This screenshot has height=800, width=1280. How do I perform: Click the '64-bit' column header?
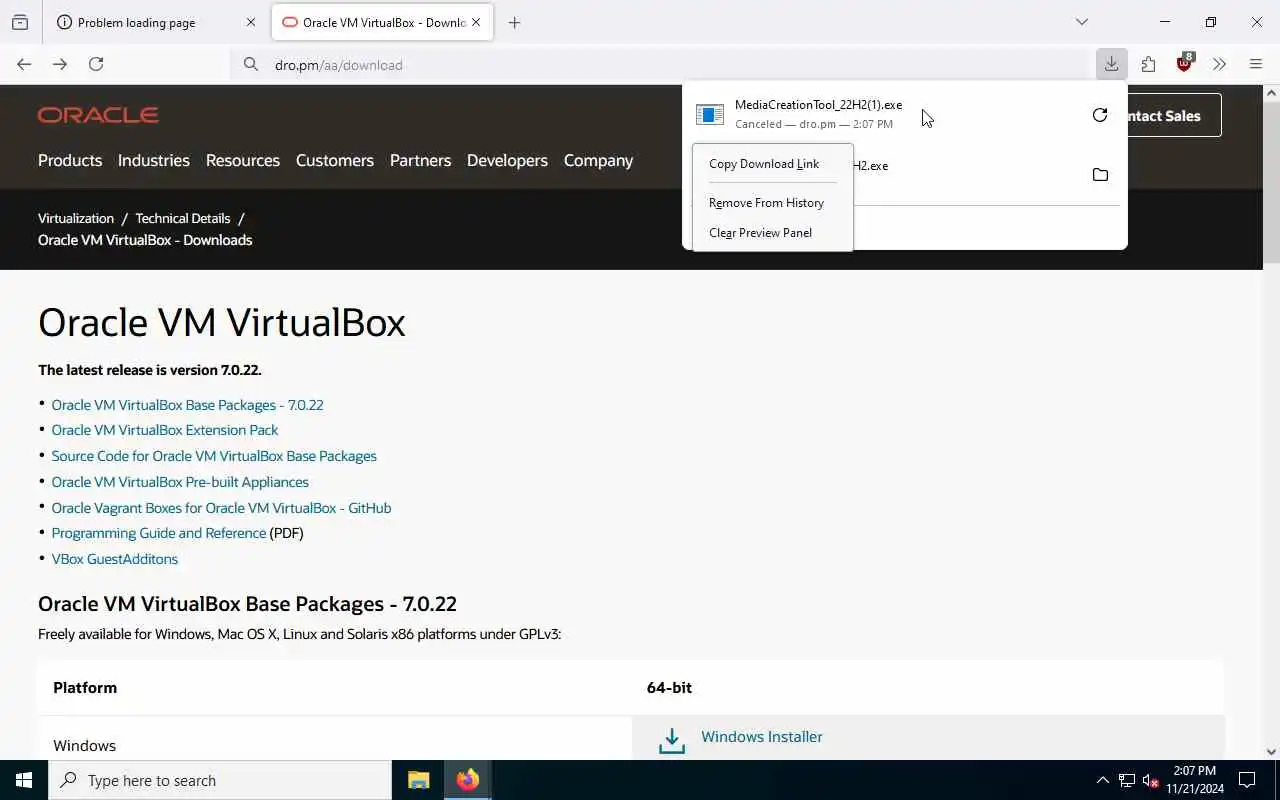pyautogui.click(x=669, y=688)
